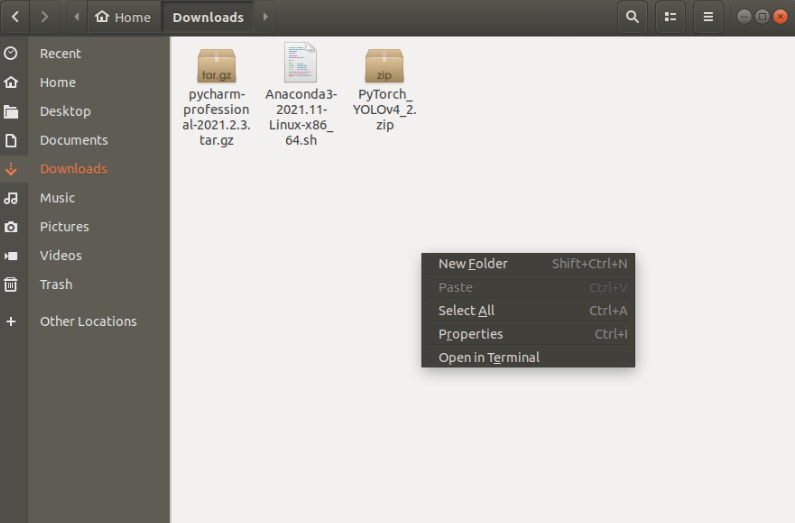Click the Trash bin icon in sidebar

11,284
